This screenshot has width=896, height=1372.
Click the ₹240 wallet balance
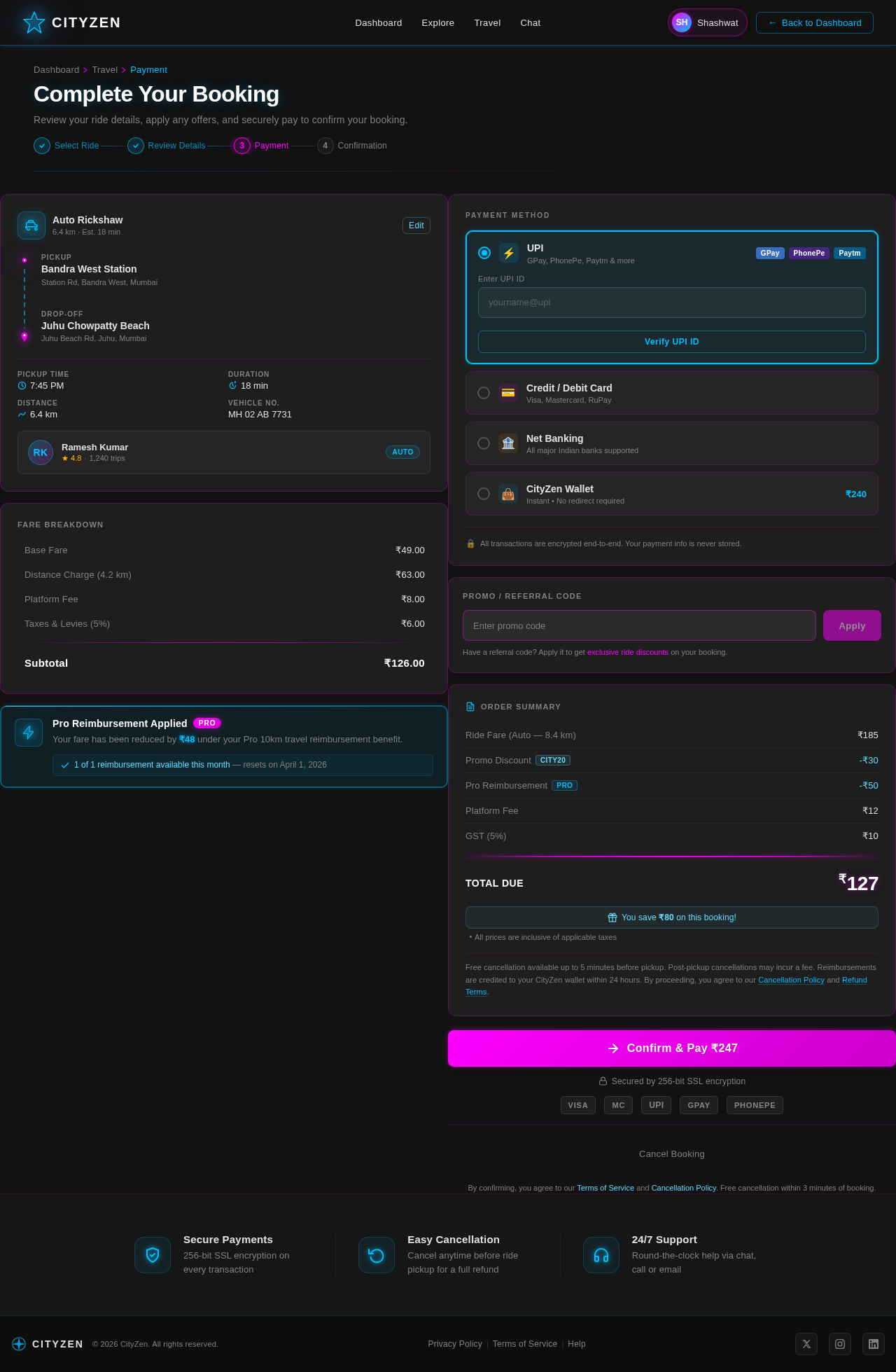(855, 494)
